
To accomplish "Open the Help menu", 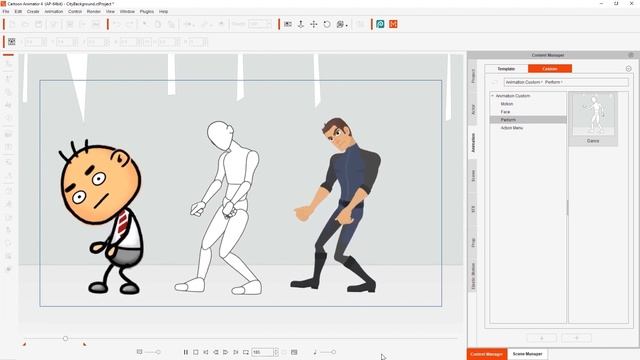I will 163,11.
